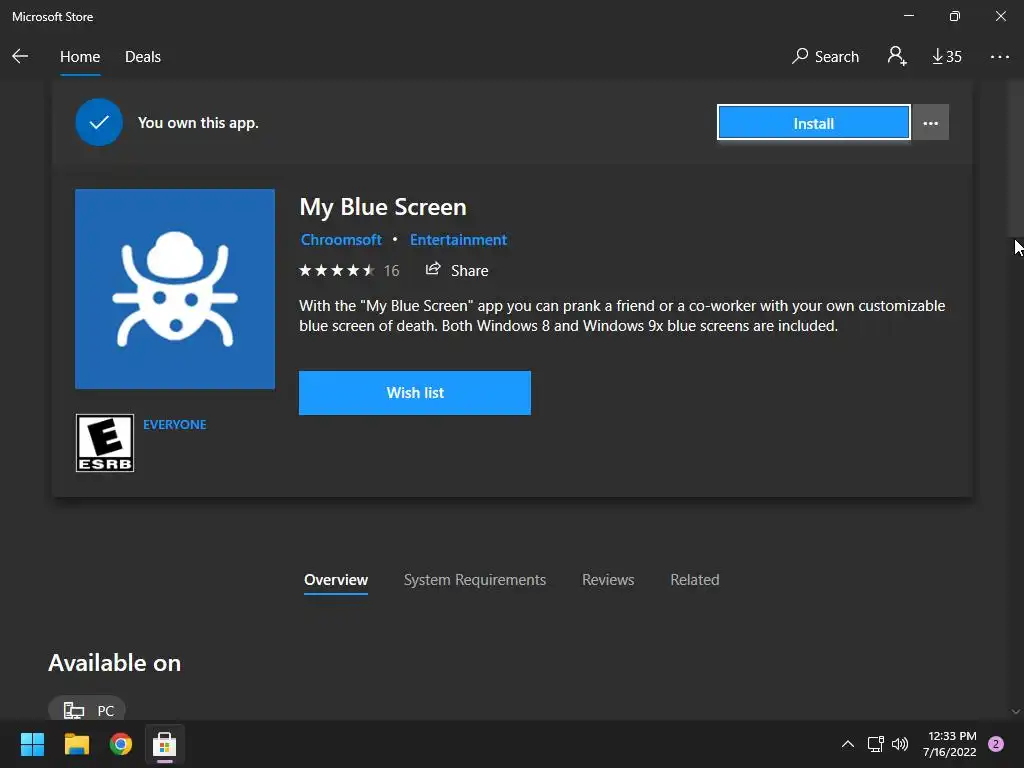The height and width of the screenshot is (768, 1024).
Task: Open the Deals tab
Action: pos(143,57)
